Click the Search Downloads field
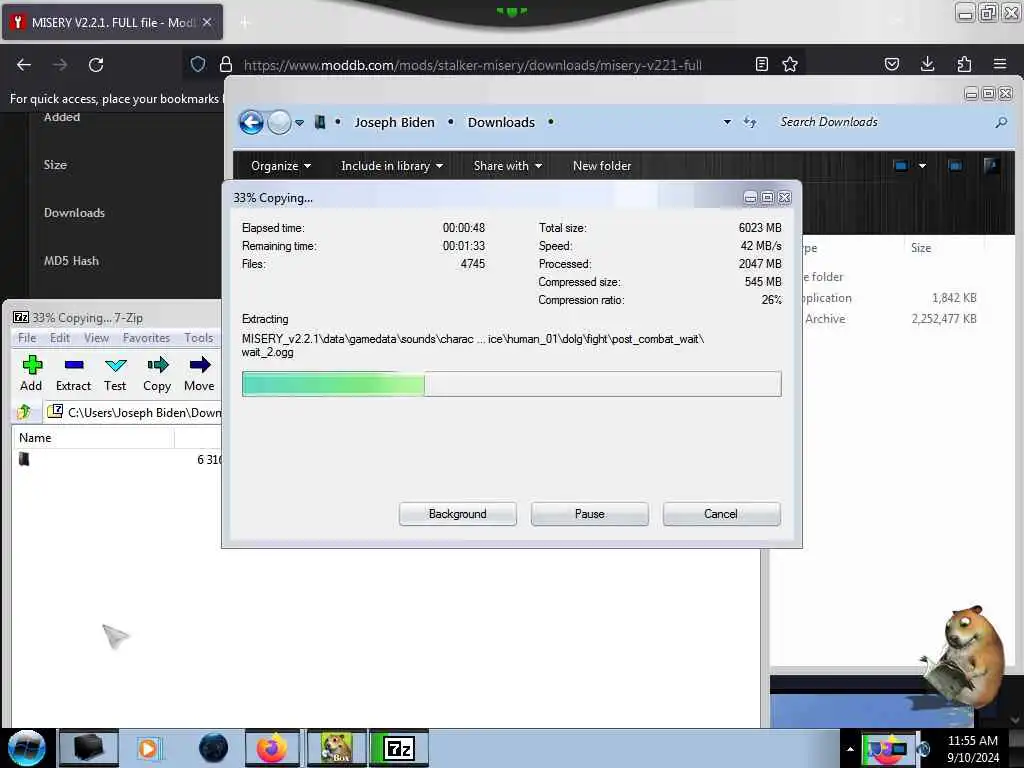Viewport: 1024px width, 768px height. tap(882, 122)
